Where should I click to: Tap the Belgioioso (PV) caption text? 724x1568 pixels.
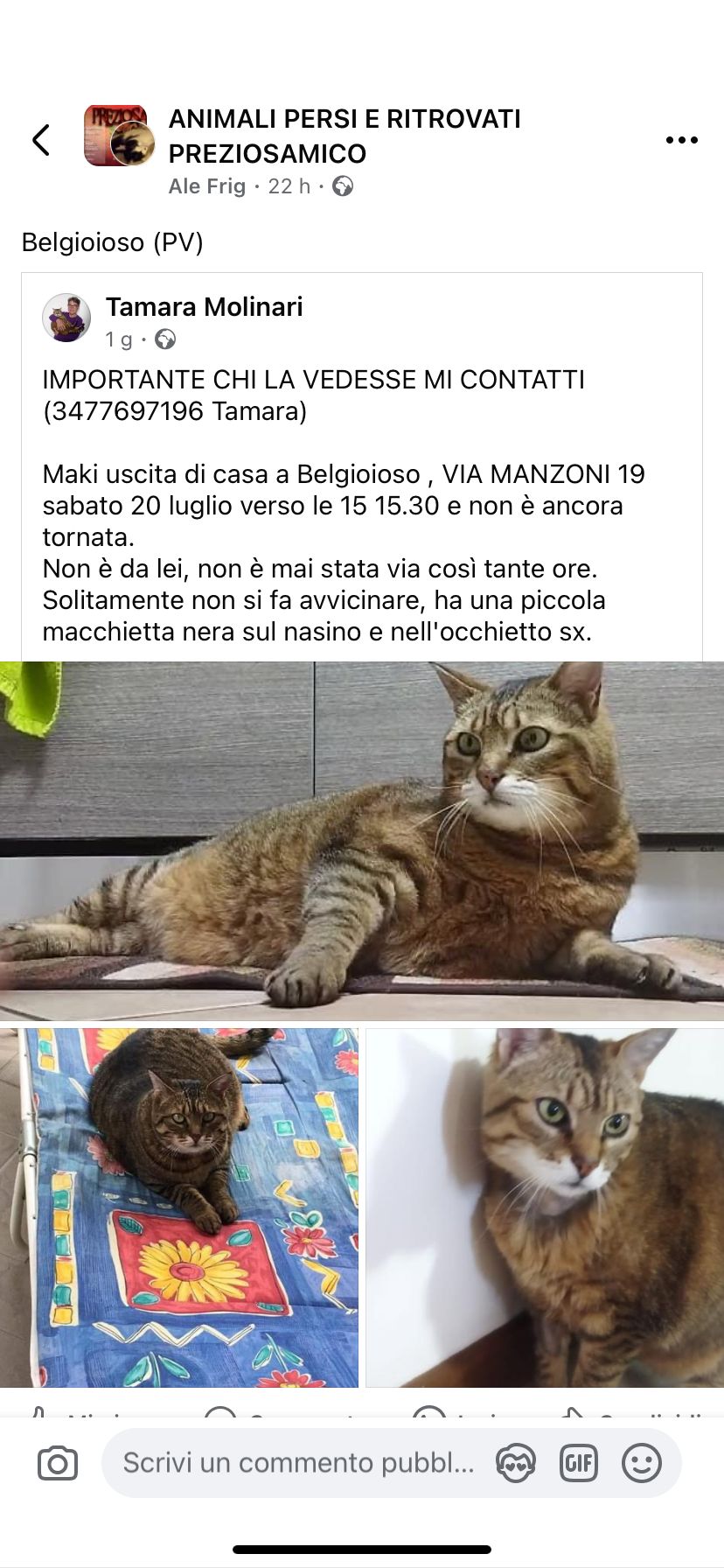click(x=112, y=242)
